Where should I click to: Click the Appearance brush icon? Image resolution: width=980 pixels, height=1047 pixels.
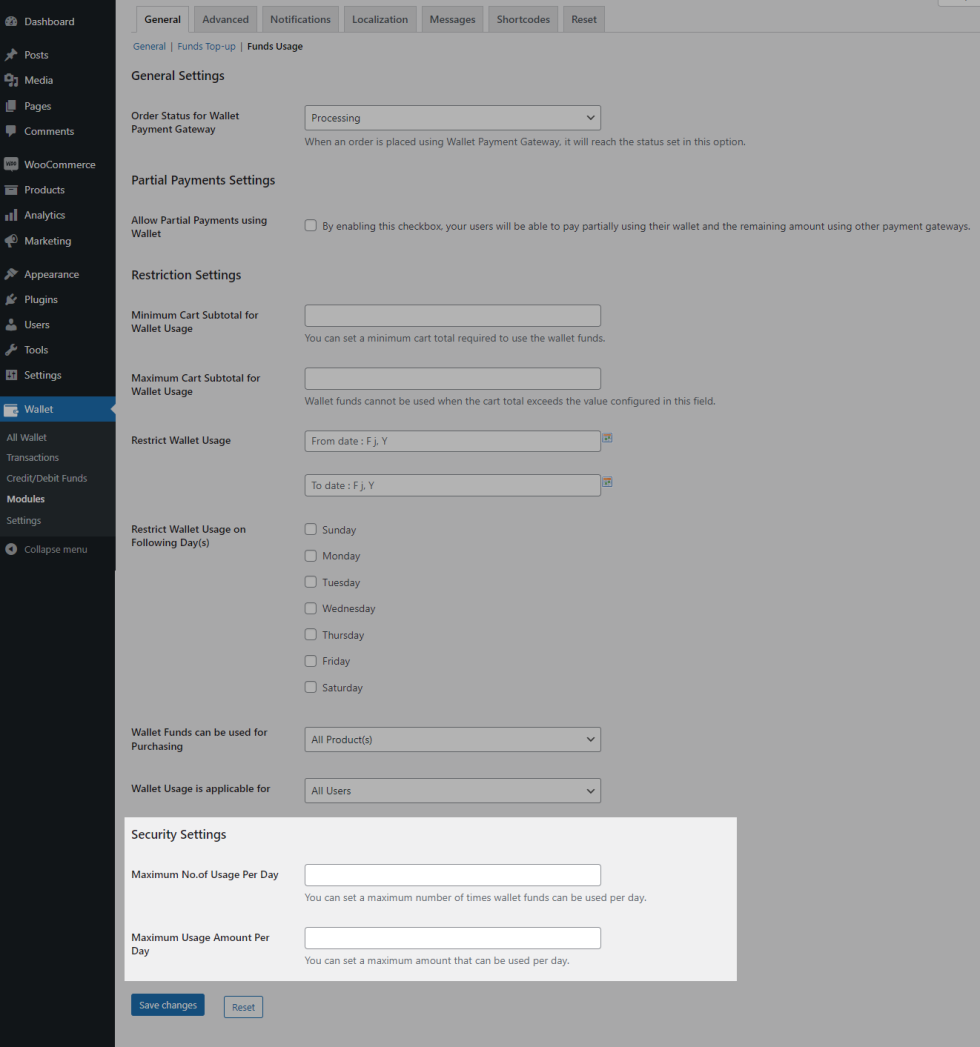click(x=11, y=274)
